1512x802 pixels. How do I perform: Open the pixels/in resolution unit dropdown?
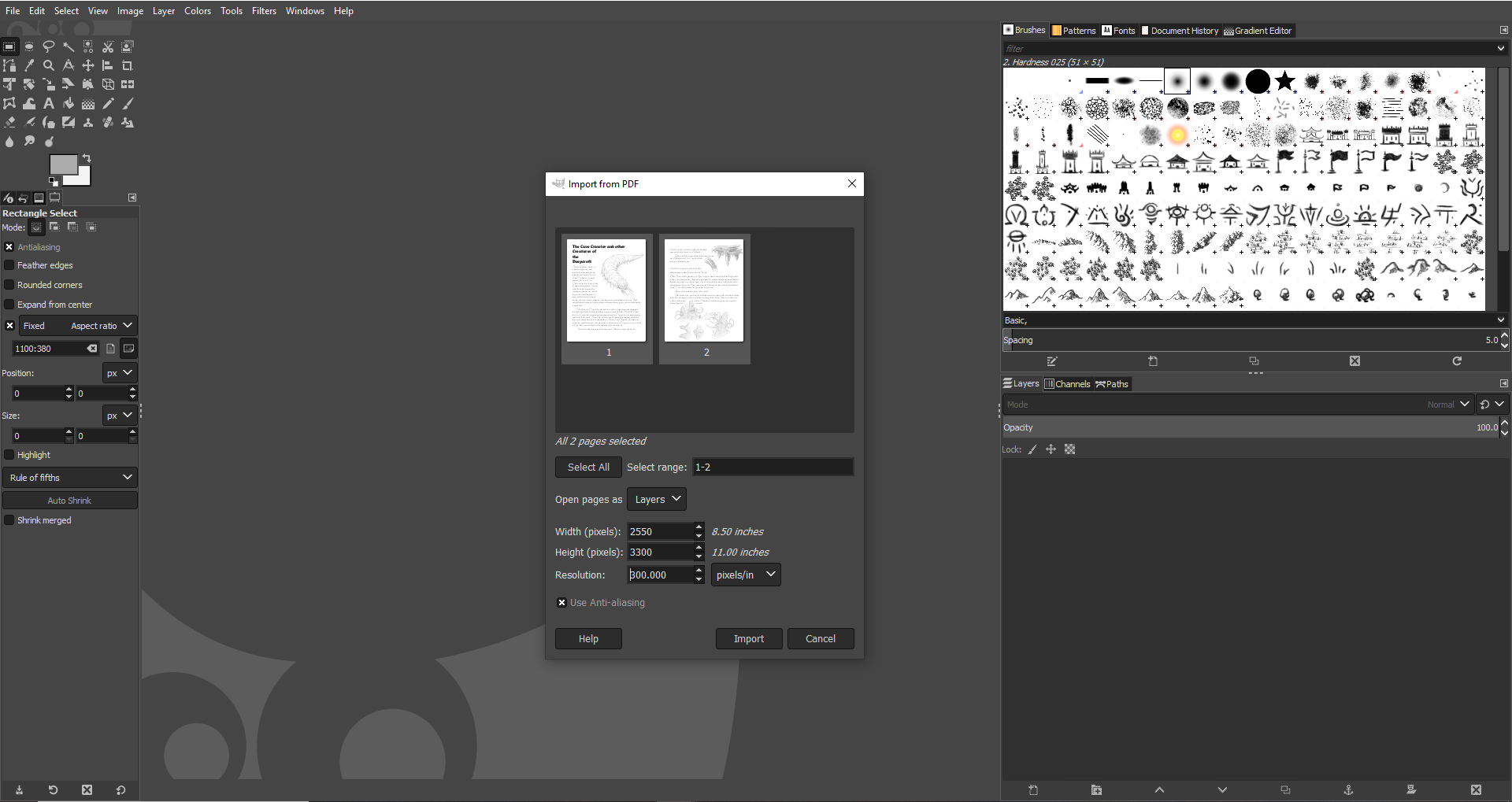(746, 575)
